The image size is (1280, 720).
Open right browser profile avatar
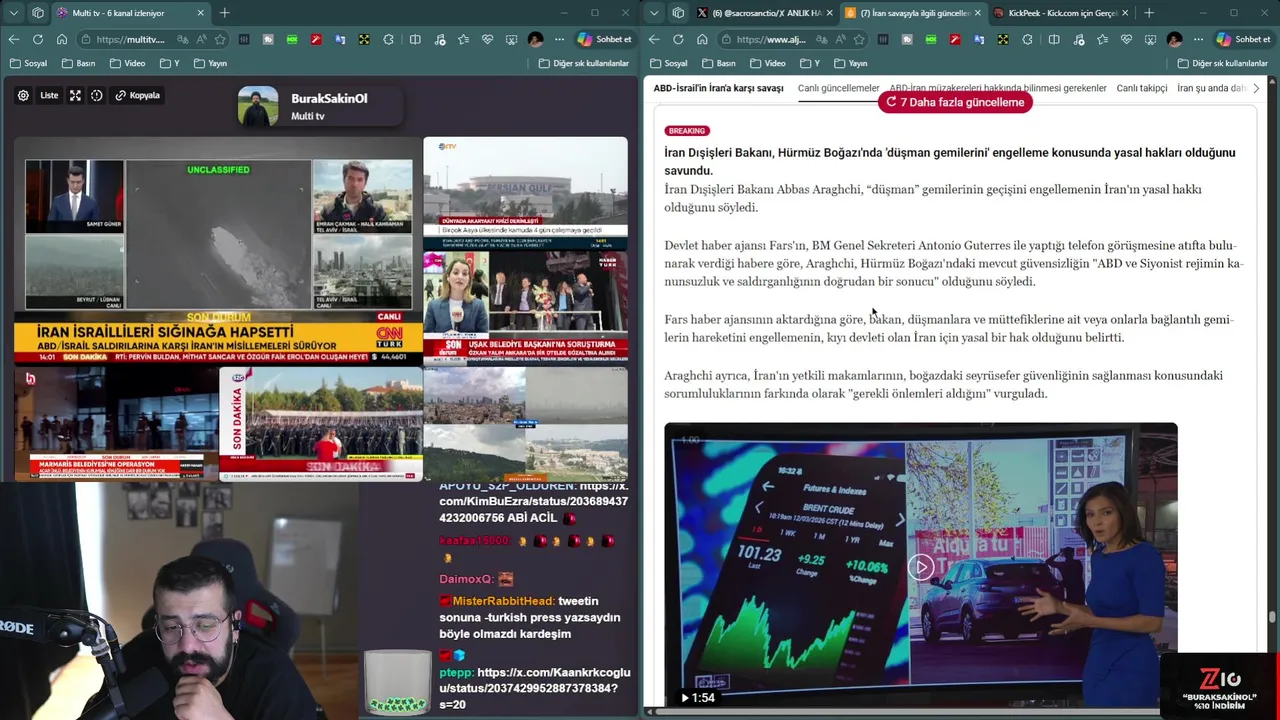(1175, 39)
